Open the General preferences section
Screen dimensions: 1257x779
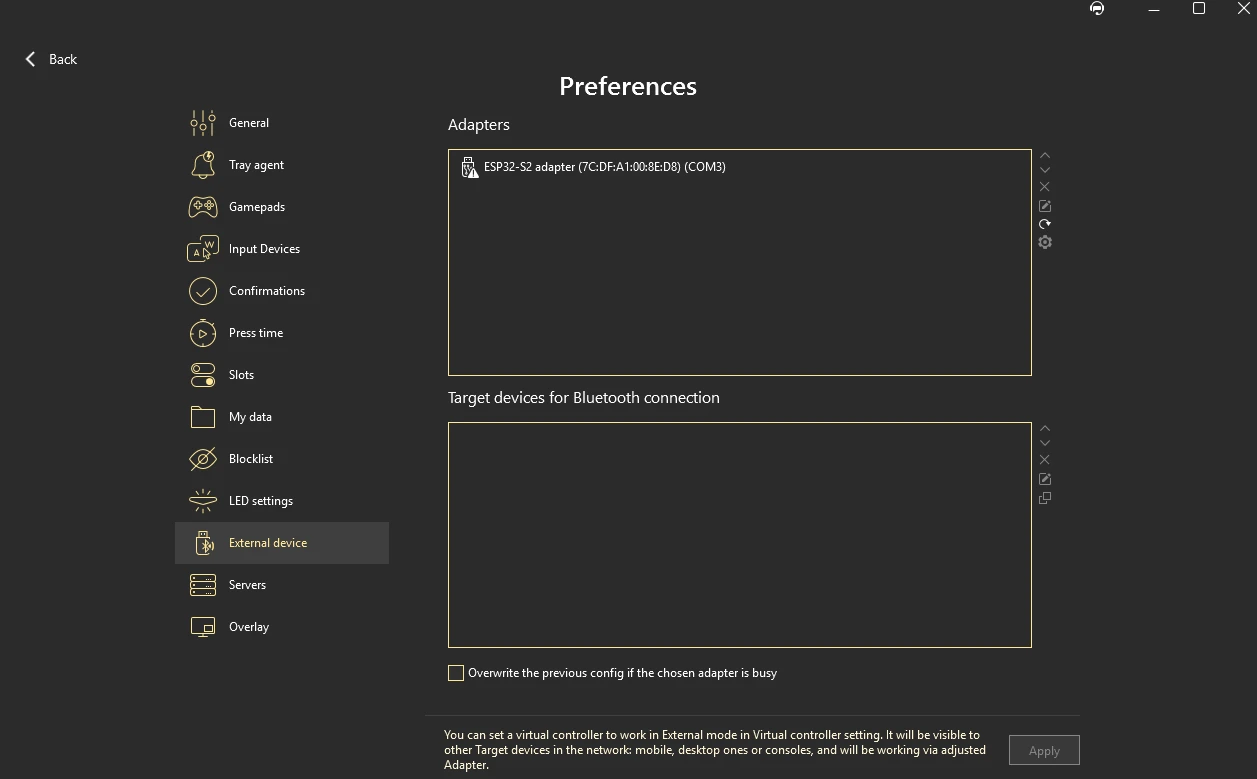click(x=281, y=123)
